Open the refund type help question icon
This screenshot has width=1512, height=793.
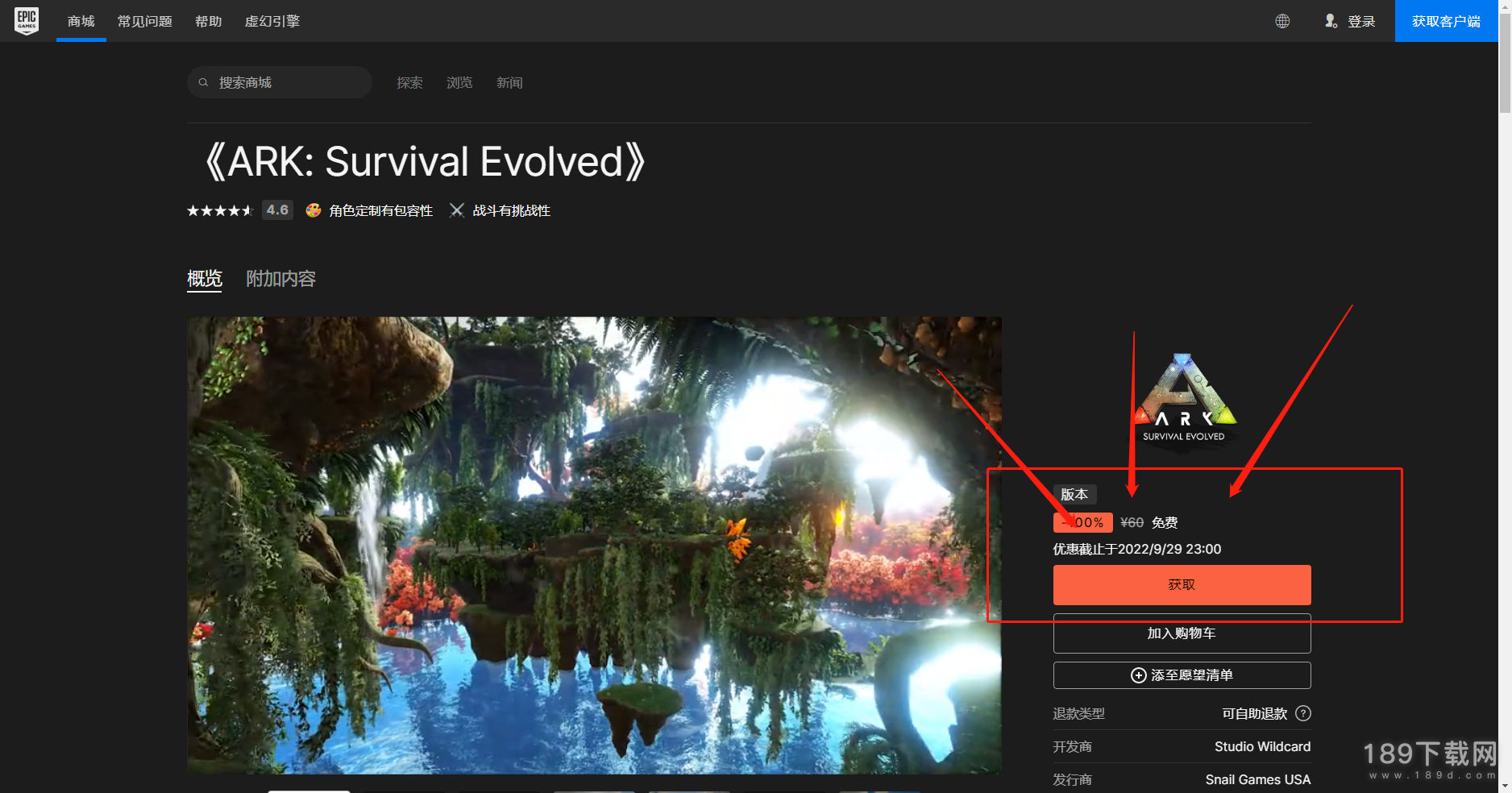[x=1303, y=713]
